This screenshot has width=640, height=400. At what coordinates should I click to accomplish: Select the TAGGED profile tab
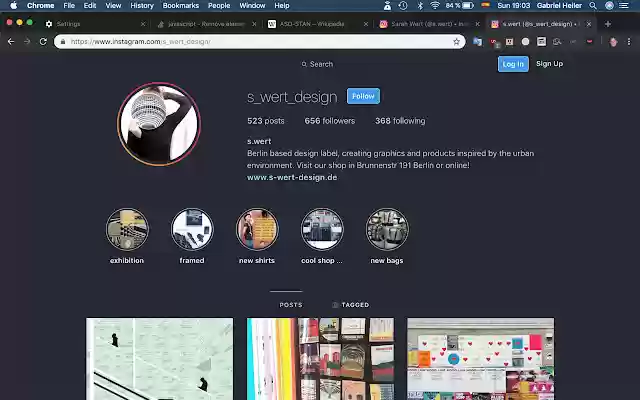click(351, 305)
